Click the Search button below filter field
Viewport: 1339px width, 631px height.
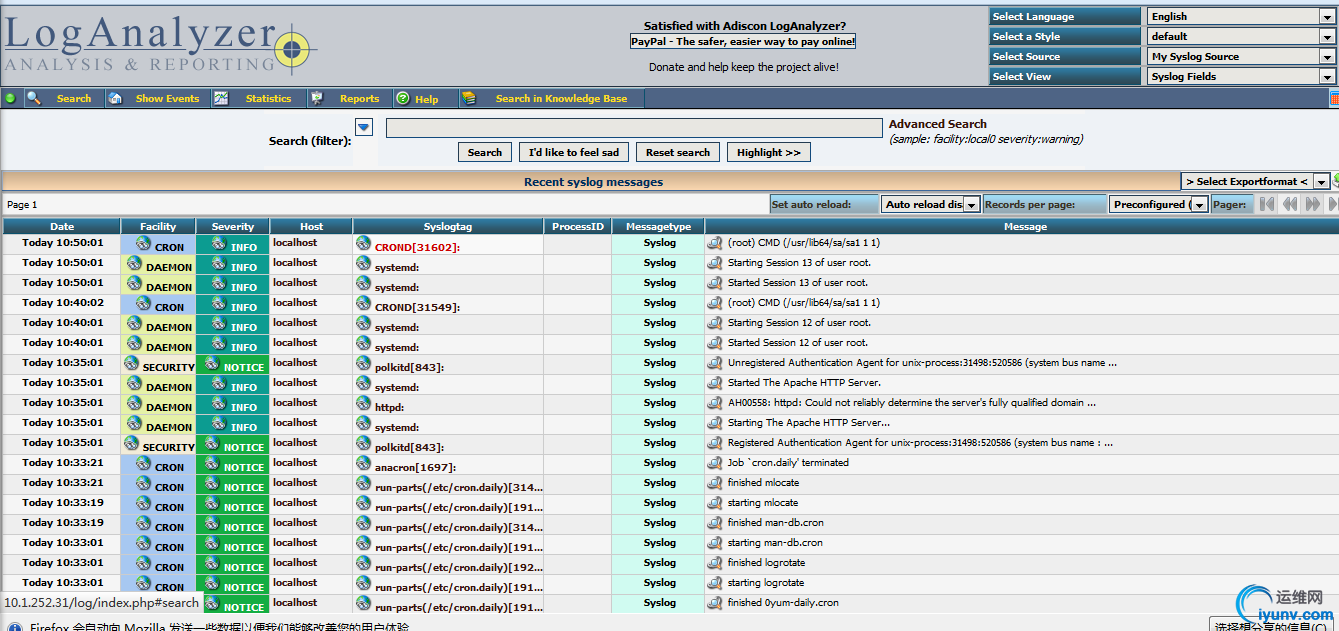[485, 152]
